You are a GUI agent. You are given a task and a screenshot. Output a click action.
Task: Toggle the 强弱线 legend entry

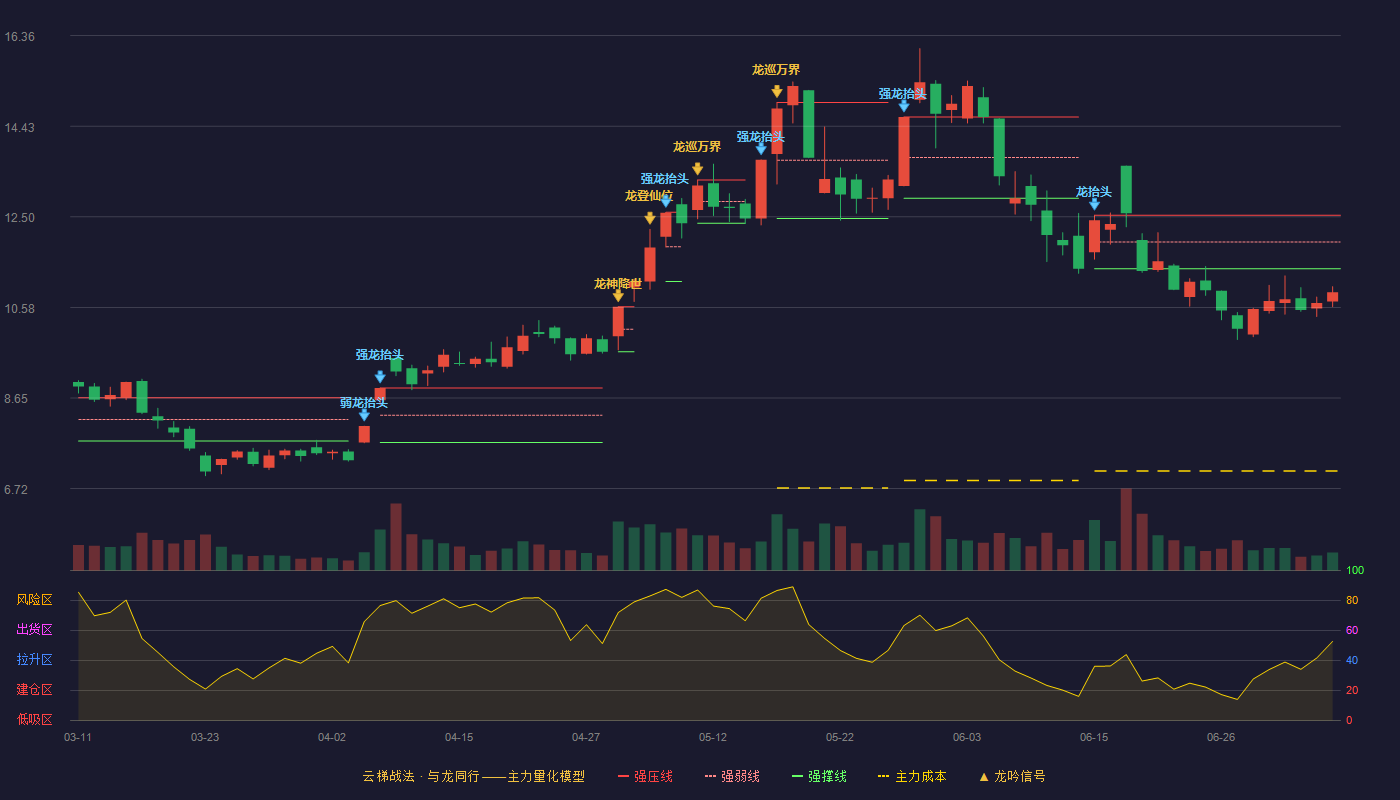(x=732, y=776)
